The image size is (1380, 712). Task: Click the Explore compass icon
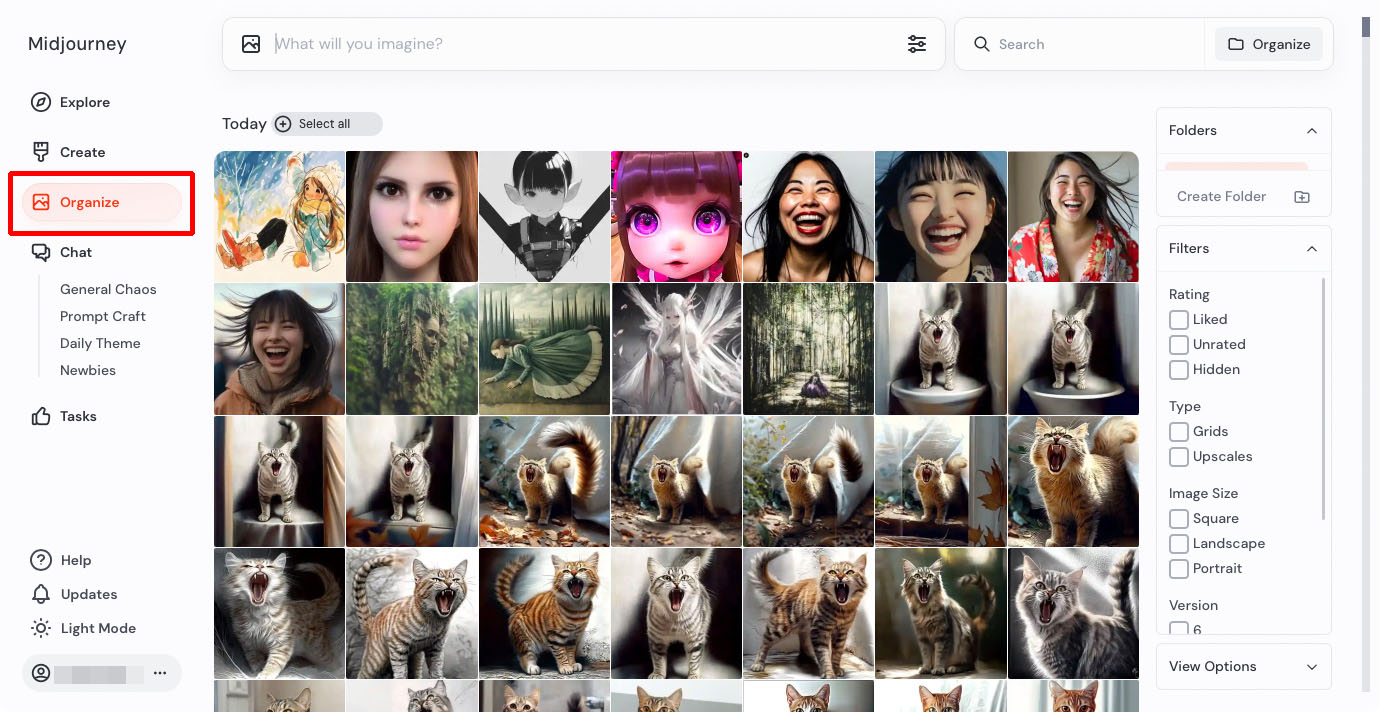(x=41, y=102)
